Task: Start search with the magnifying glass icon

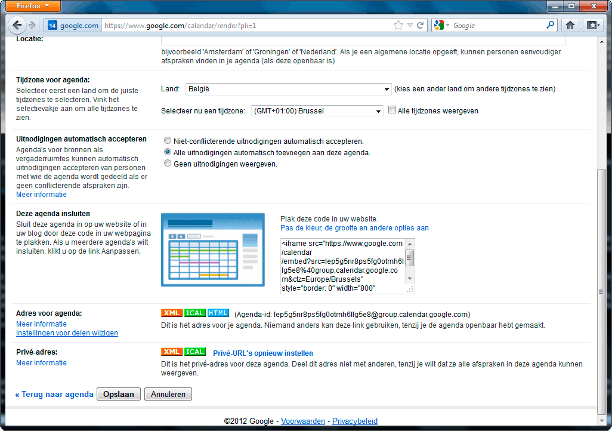Action: click(x=550, y=25)
